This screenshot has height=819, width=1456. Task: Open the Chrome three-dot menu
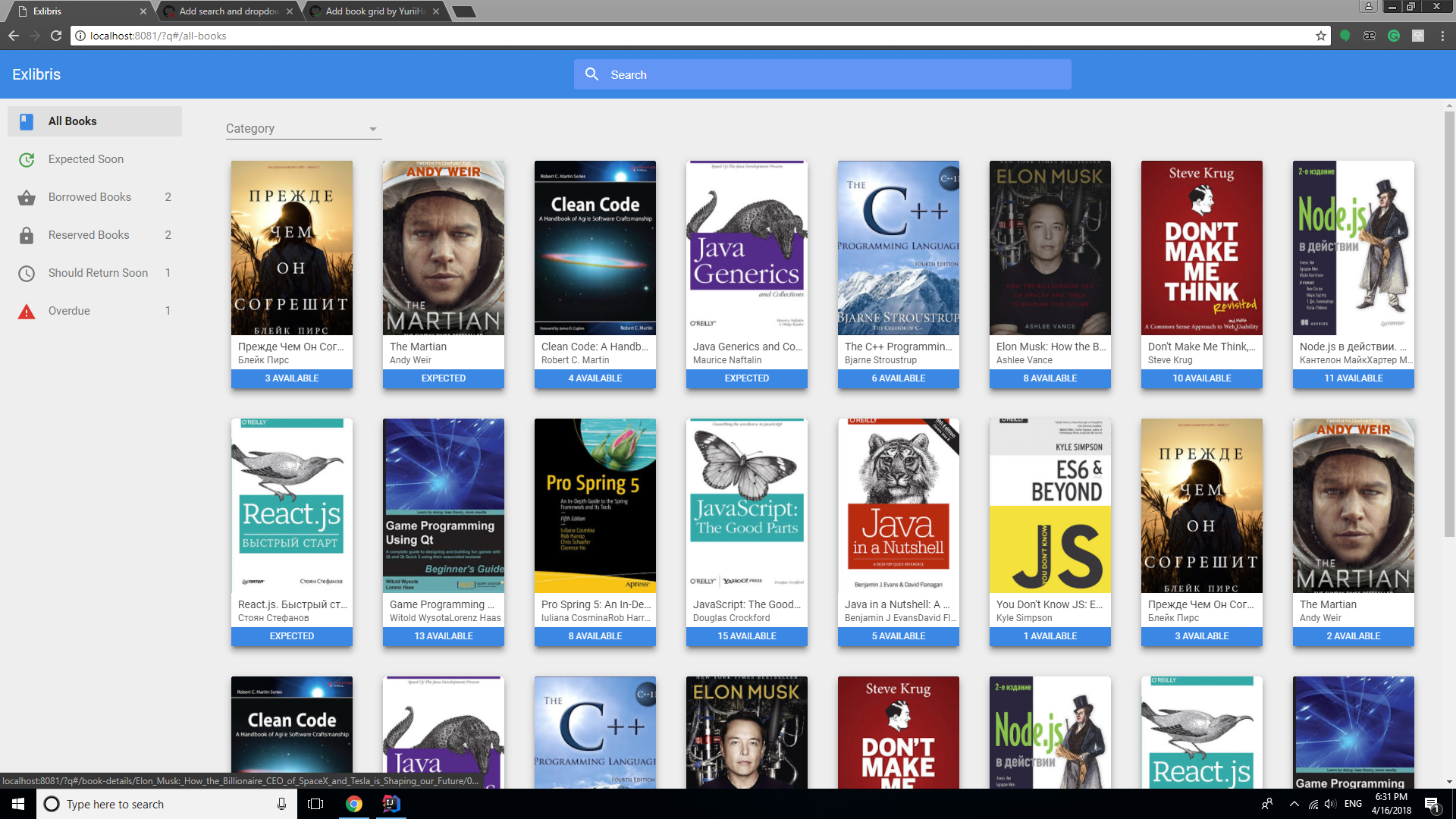pos(1442,36)
